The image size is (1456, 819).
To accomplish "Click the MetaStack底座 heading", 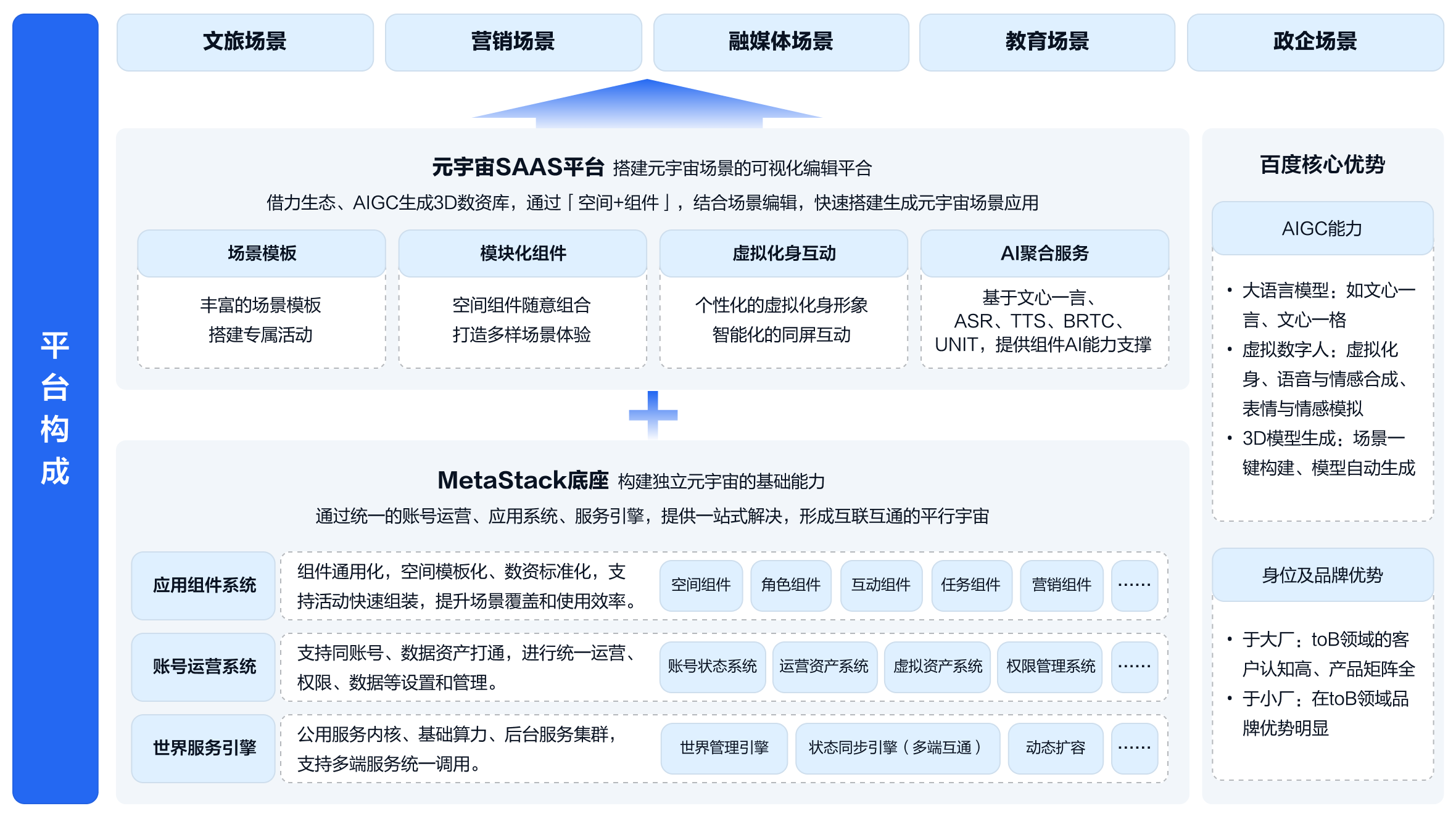I will coord(523,480).
